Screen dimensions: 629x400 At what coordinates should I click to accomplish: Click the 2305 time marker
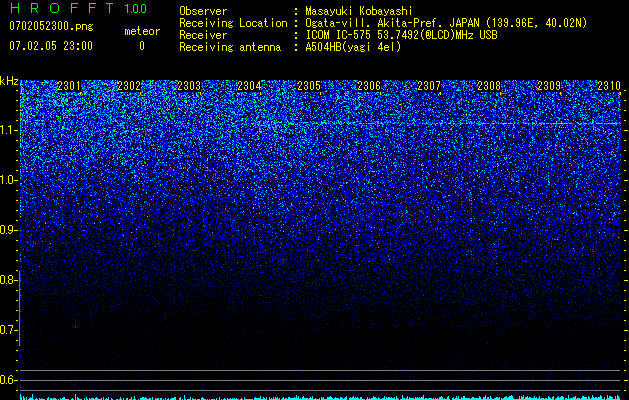309,86
